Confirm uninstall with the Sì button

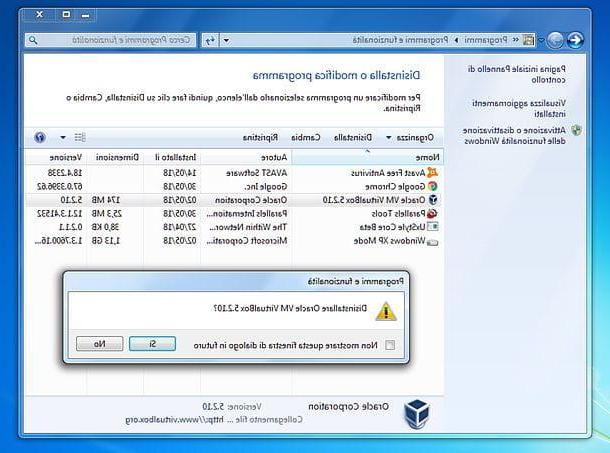[152, 344]
